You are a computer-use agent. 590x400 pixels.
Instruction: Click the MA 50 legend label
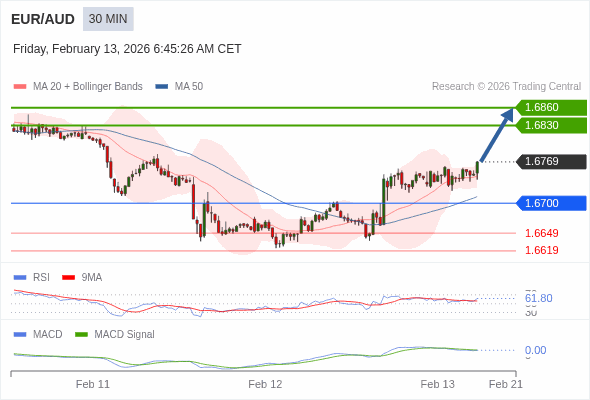coord(189,87)
